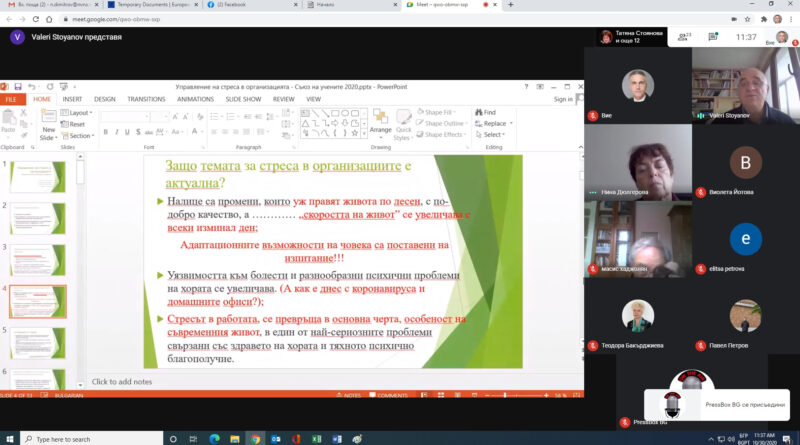Click the Reset slide icon
This screenshot has width=800, height=445.
[x=64, y=124]
